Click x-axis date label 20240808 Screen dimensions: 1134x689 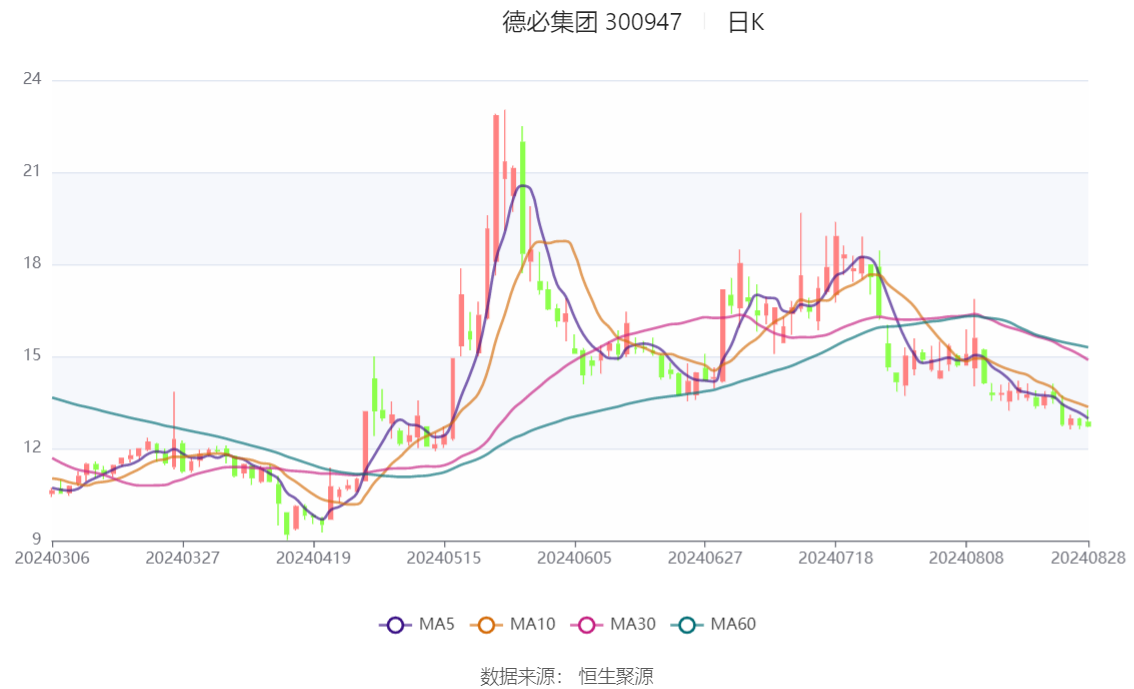click(965, 558)
